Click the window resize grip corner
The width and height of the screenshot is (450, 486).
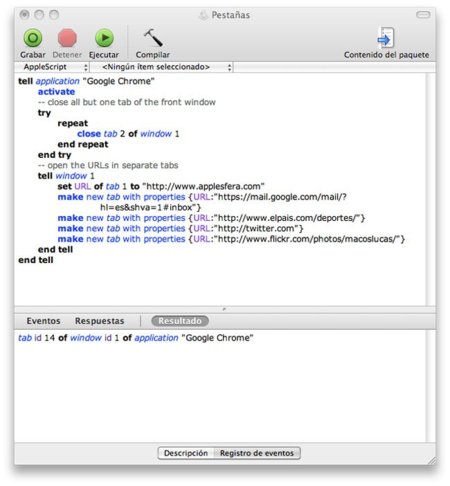(432, 460)
